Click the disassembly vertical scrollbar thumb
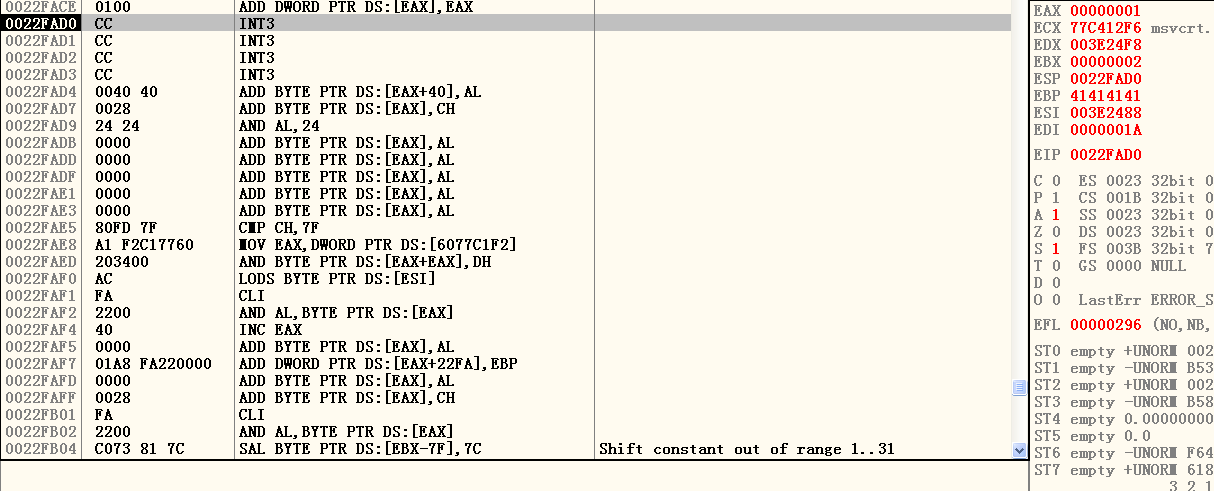The height and width of the screenshot is (491, 1214). pyautogui.click(x=1020, y=387)
